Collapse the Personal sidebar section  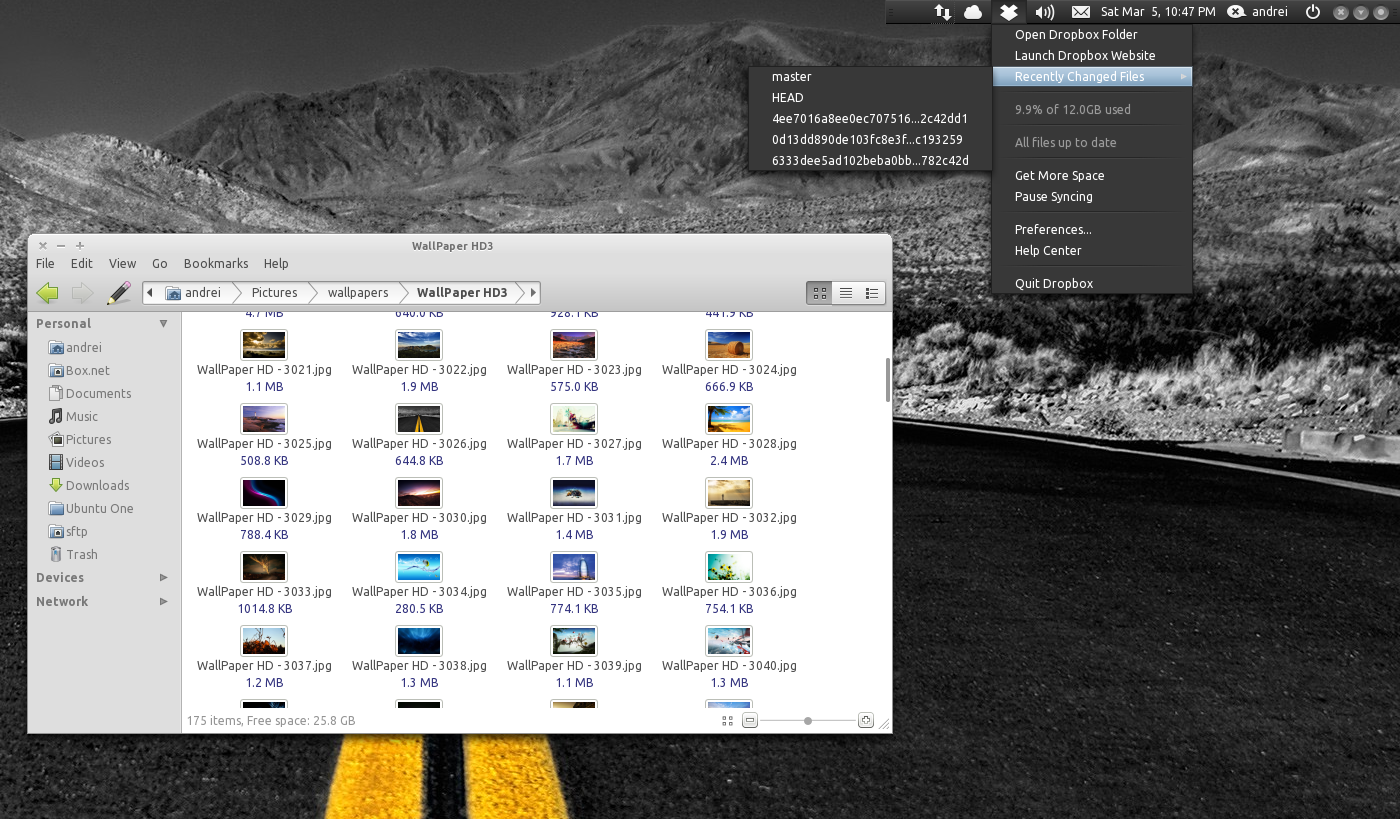(164, 324)
